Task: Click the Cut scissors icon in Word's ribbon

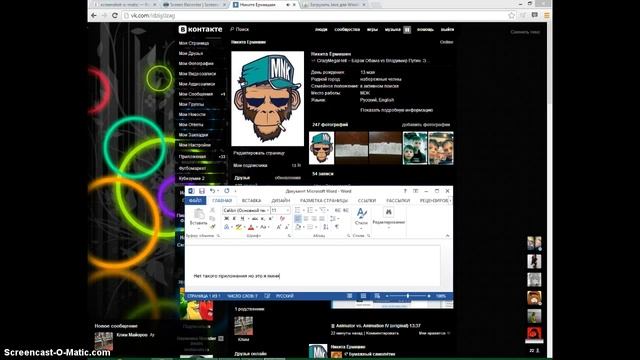Action: [x=212, y=210]
